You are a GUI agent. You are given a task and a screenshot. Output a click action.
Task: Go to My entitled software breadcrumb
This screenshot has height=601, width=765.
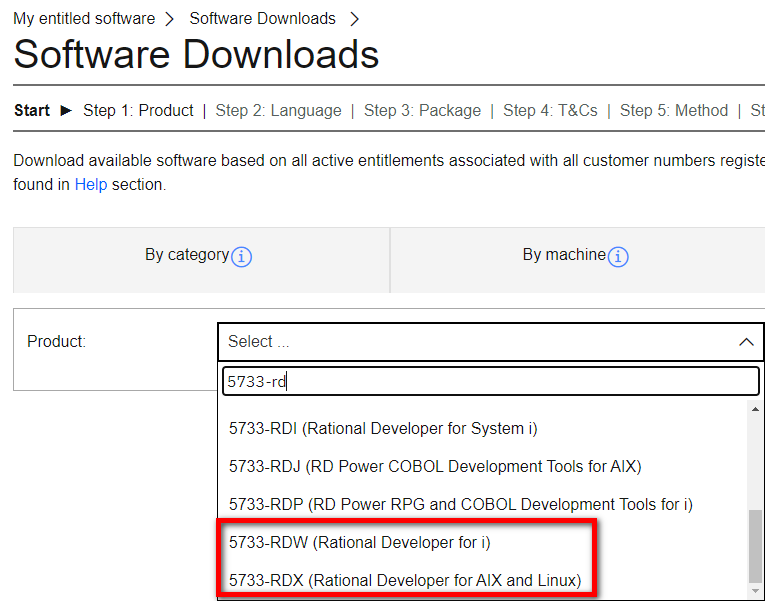pos(84,19)
